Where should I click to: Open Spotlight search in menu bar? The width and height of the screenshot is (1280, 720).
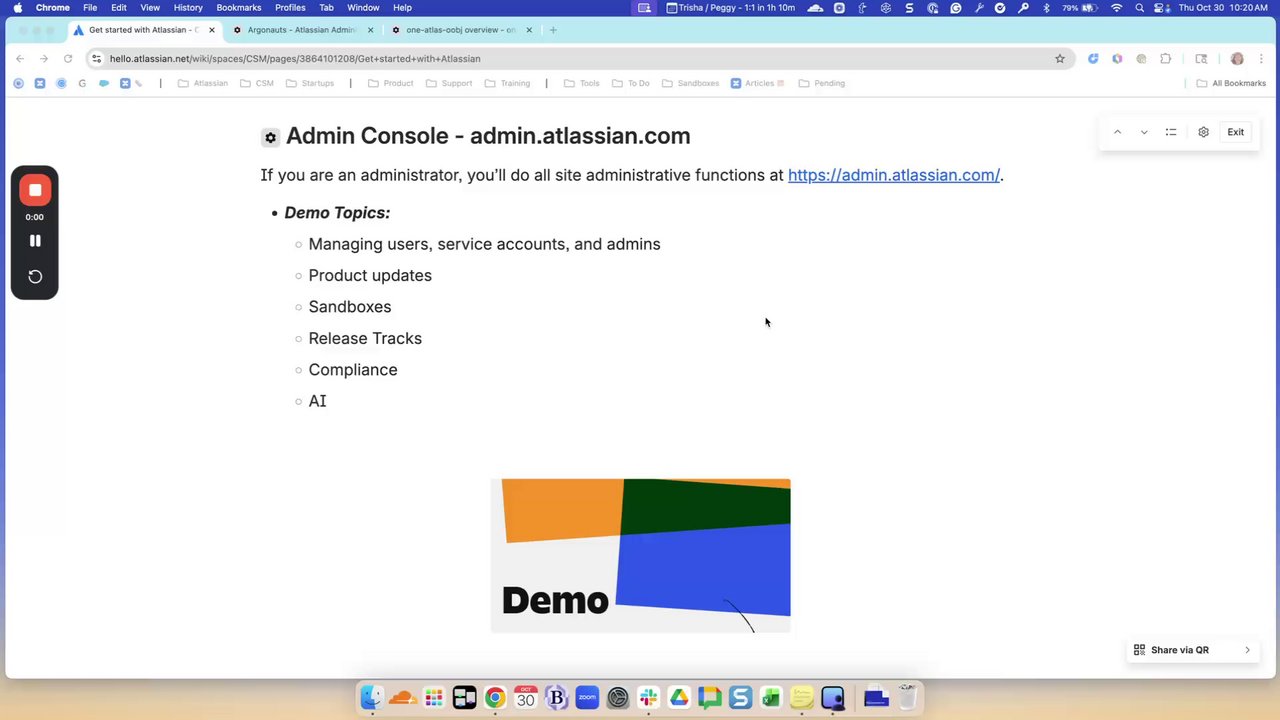[1140, 7]
